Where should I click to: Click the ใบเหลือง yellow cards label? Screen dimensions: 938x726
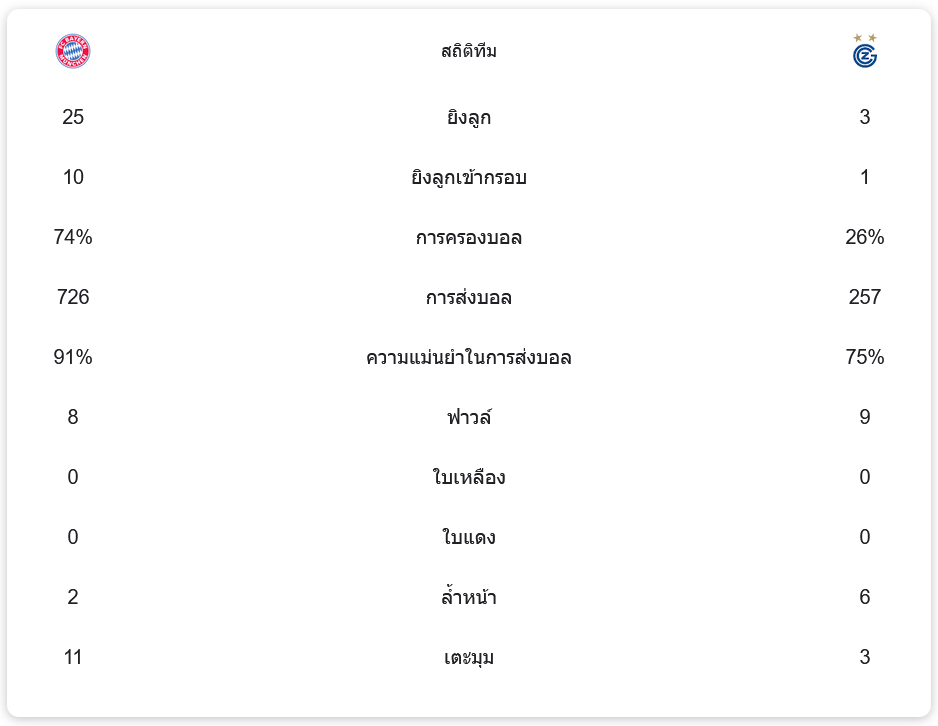[x=469, y=477]
